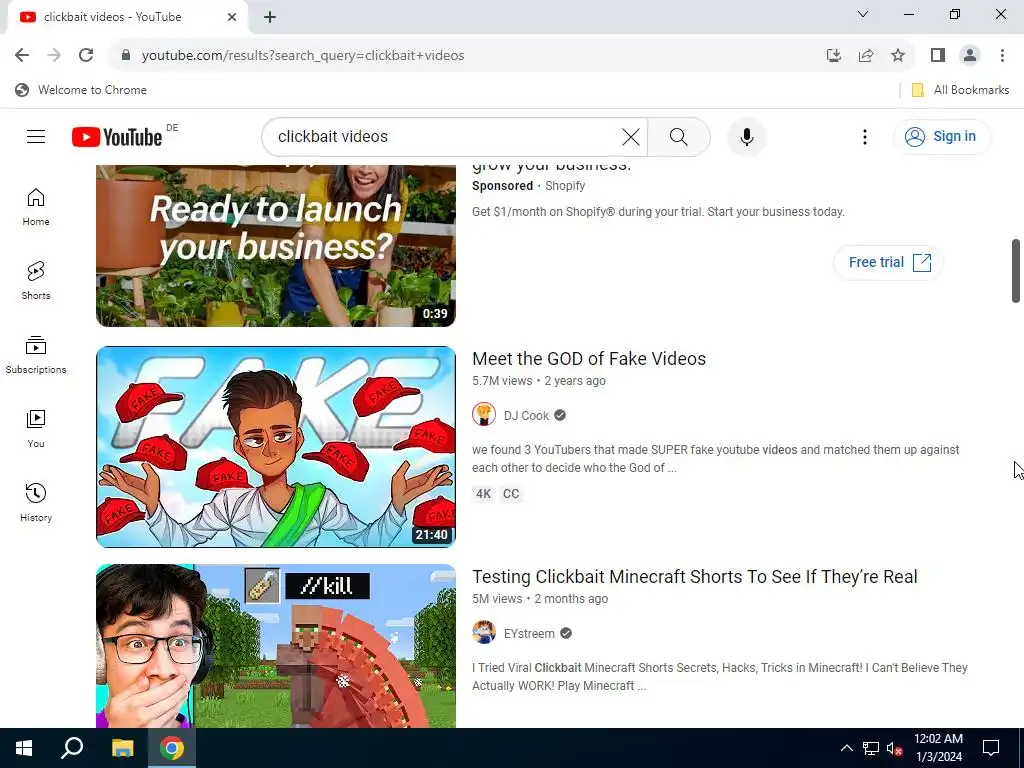Image resolution: width=1024 pixels, height=768 pixels.
Task: Open Windows taskbar search
Action: [72, 748]
